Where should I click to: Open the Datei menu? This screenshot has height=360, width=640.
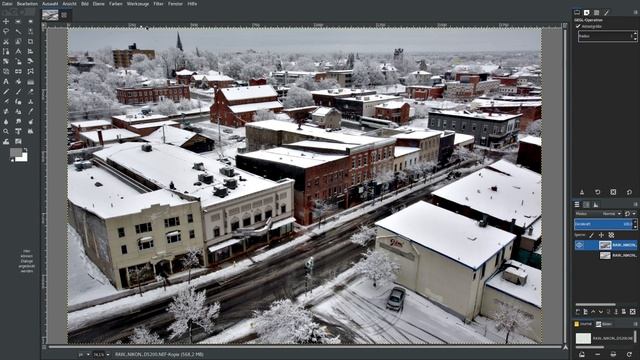point(7,4)
